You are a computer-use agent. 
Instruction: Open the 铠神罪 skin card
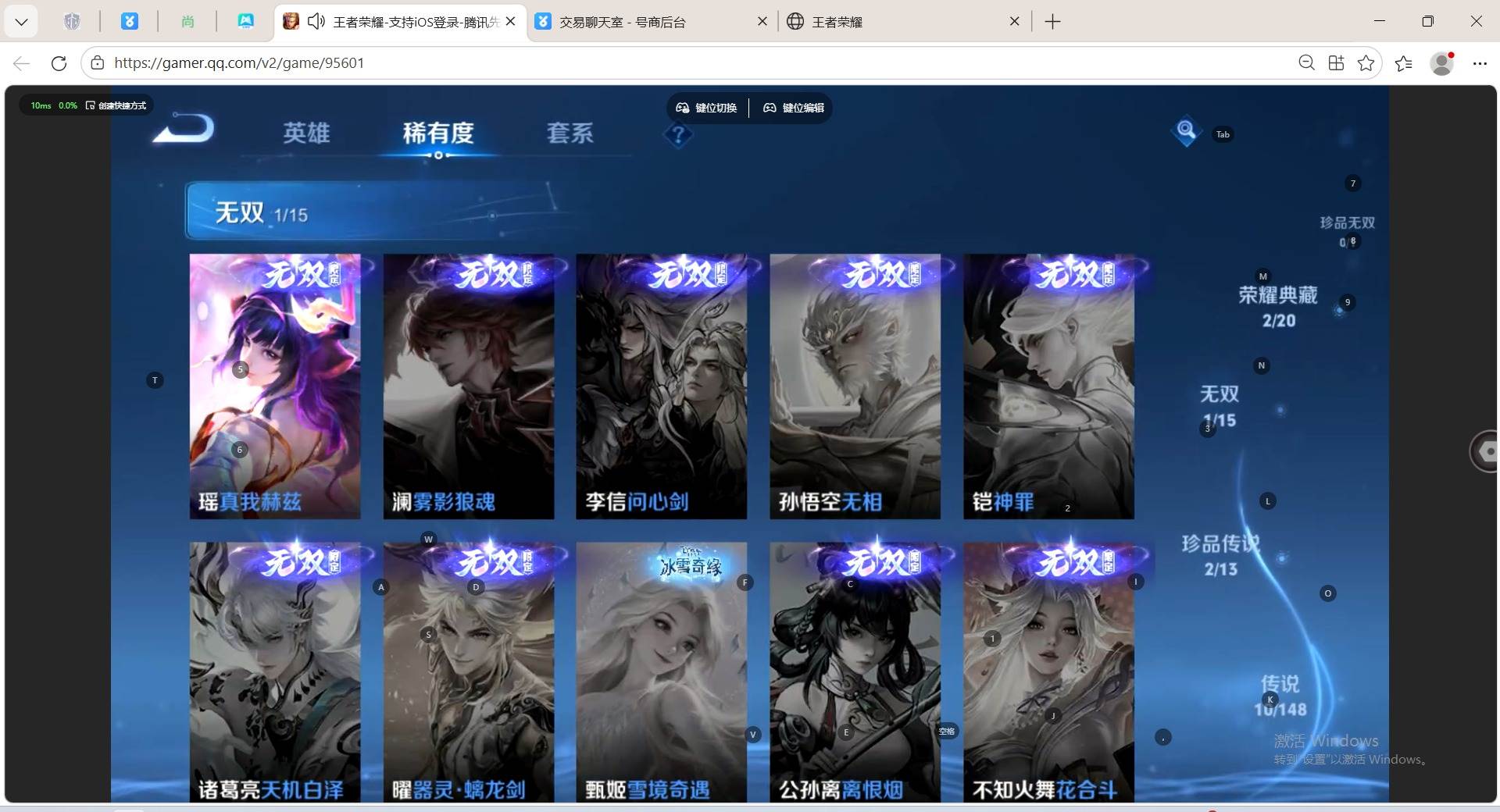pos(1048,386)
